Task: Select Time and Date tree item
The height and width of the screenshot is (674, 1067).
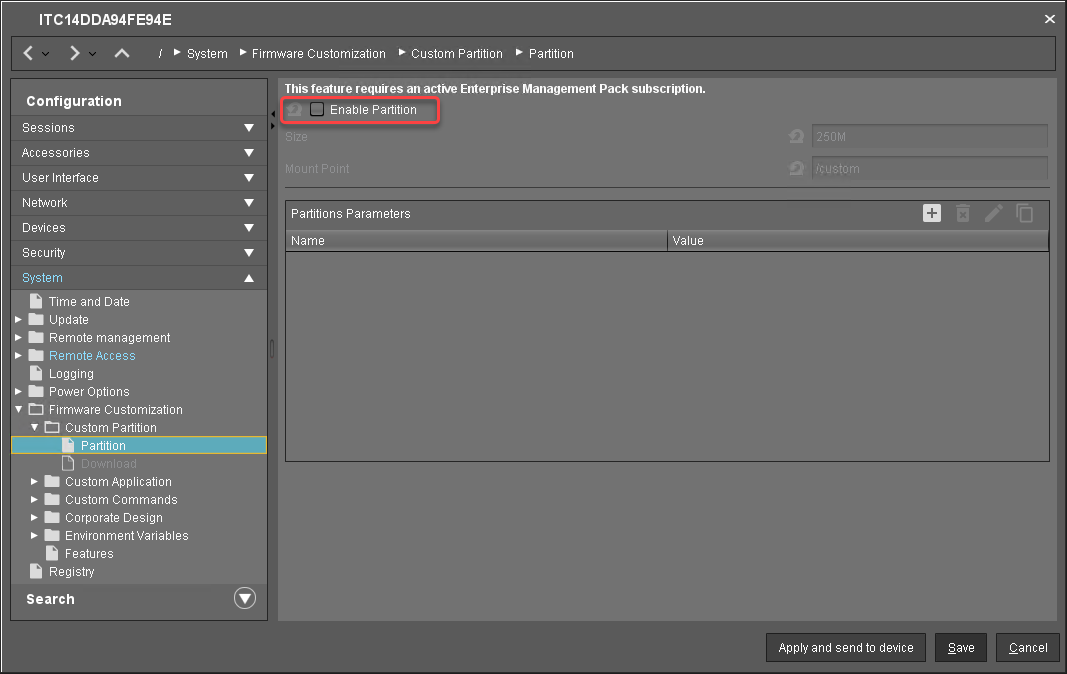Action: click(x=89, y=302)
